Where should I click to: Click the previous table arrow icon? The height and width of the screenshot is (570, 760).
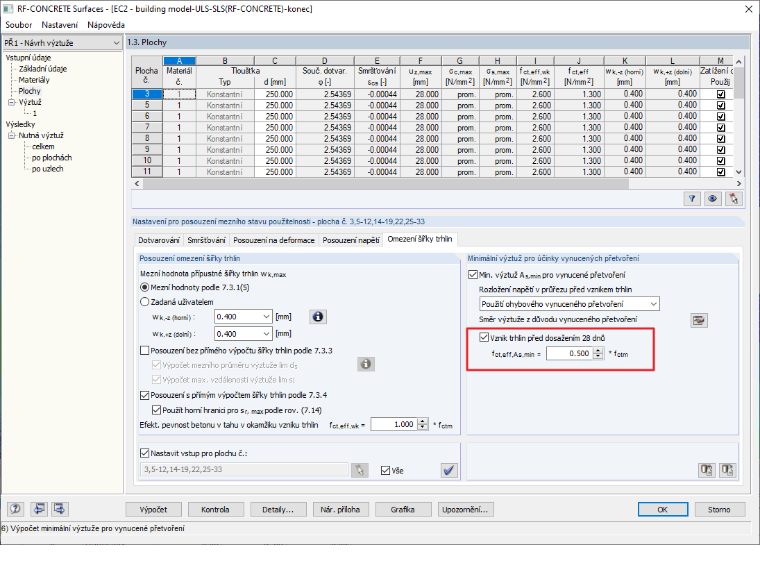click(x=39, y=509)
